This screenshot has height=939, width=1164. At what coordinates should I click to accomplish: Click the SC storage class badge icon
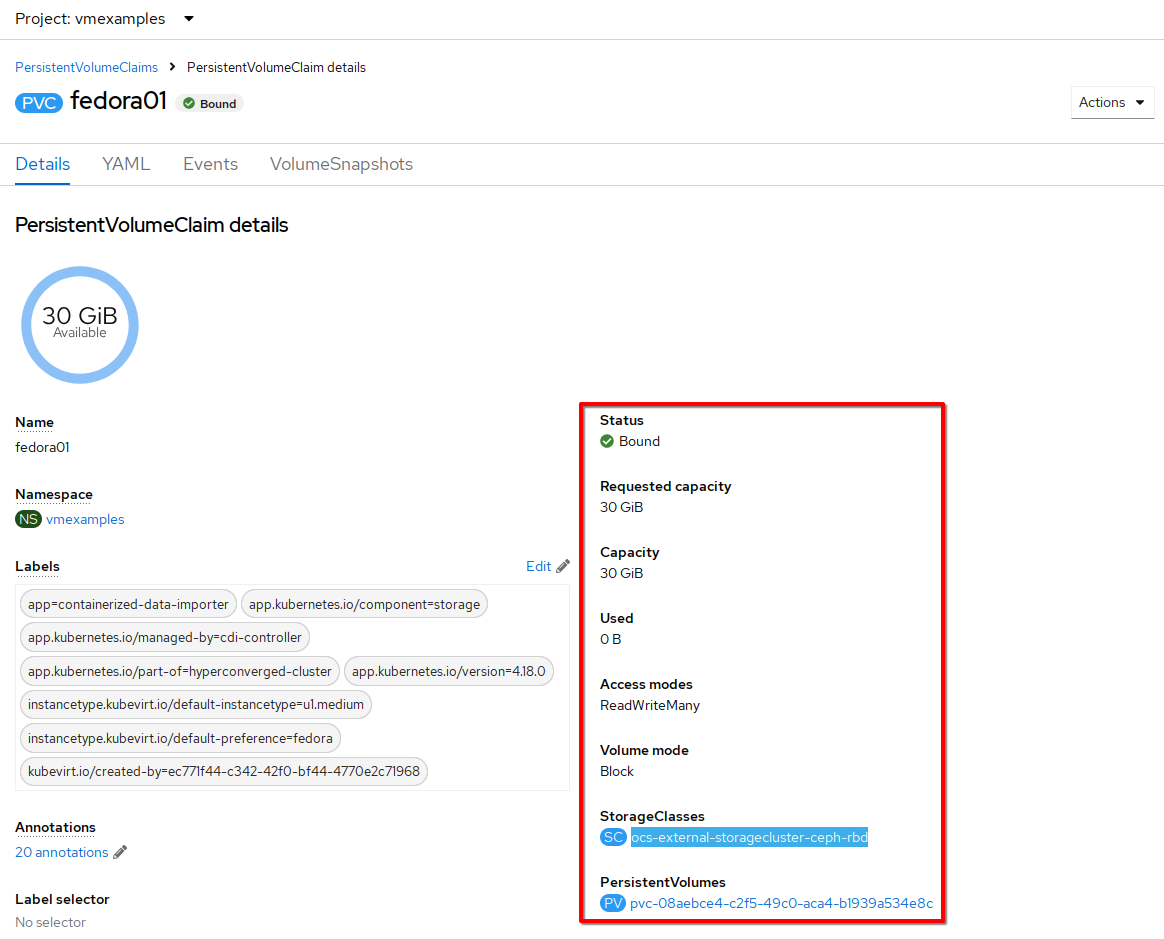click(x=613, y=837)
